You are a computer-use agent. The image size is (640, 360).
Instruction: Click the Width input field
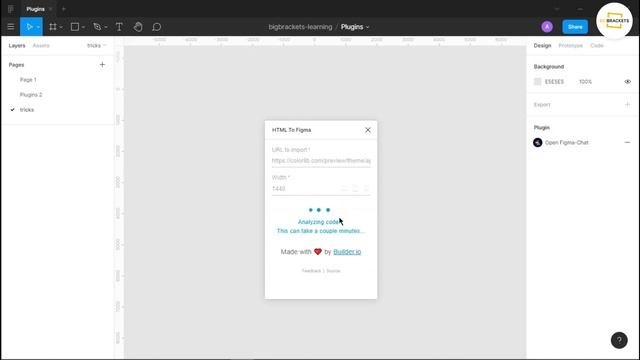[321, 189]
